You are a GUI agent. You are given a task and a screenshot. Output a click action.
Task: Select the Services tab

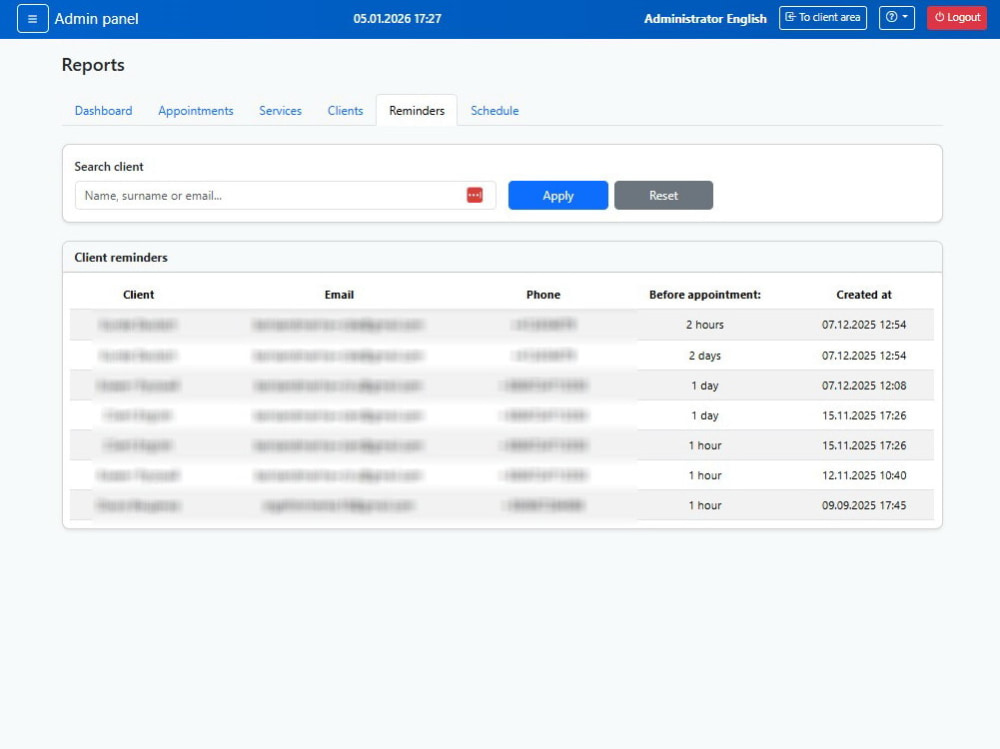pos(280,110)
